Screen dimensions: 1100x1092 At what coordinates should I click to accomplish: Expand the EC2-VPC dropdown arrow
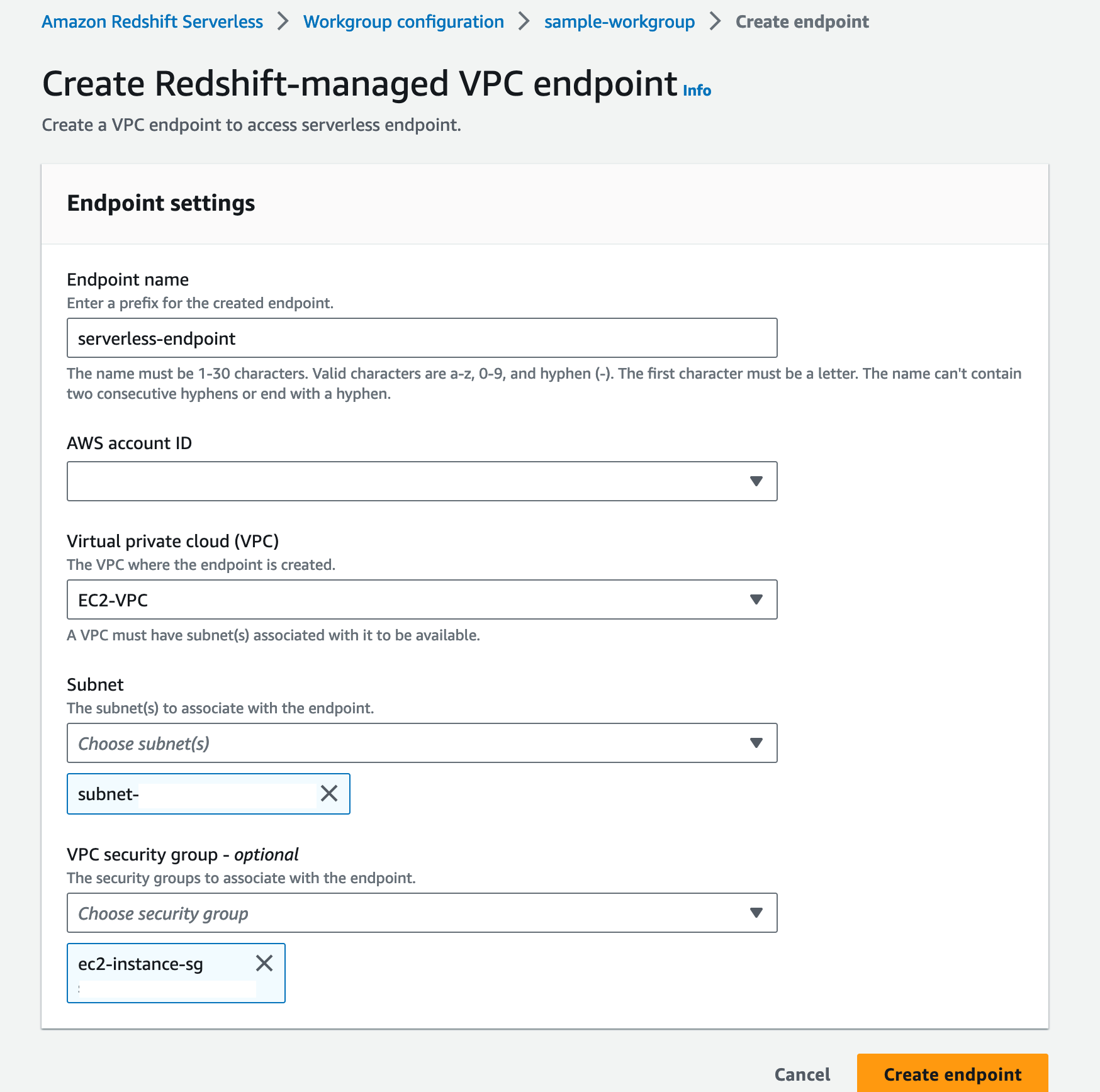tap(756, 599)
